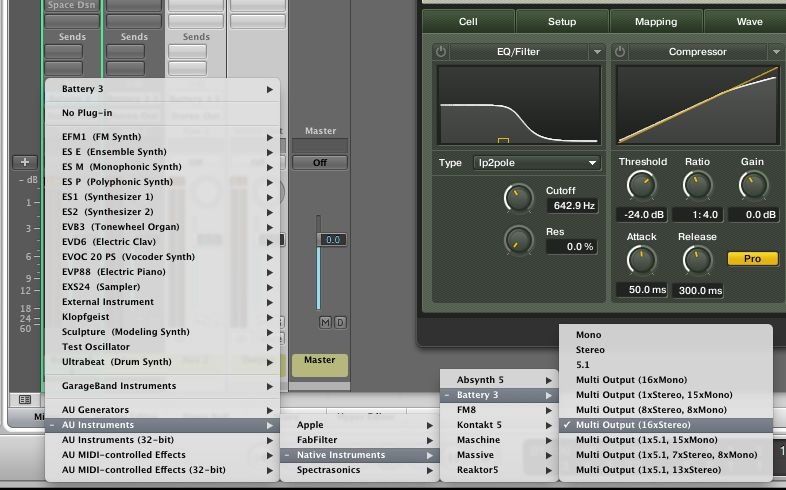The image size is (786, 490).
Task: Click the Master fader 0.0 handle
Action: [x=332, y=240]
